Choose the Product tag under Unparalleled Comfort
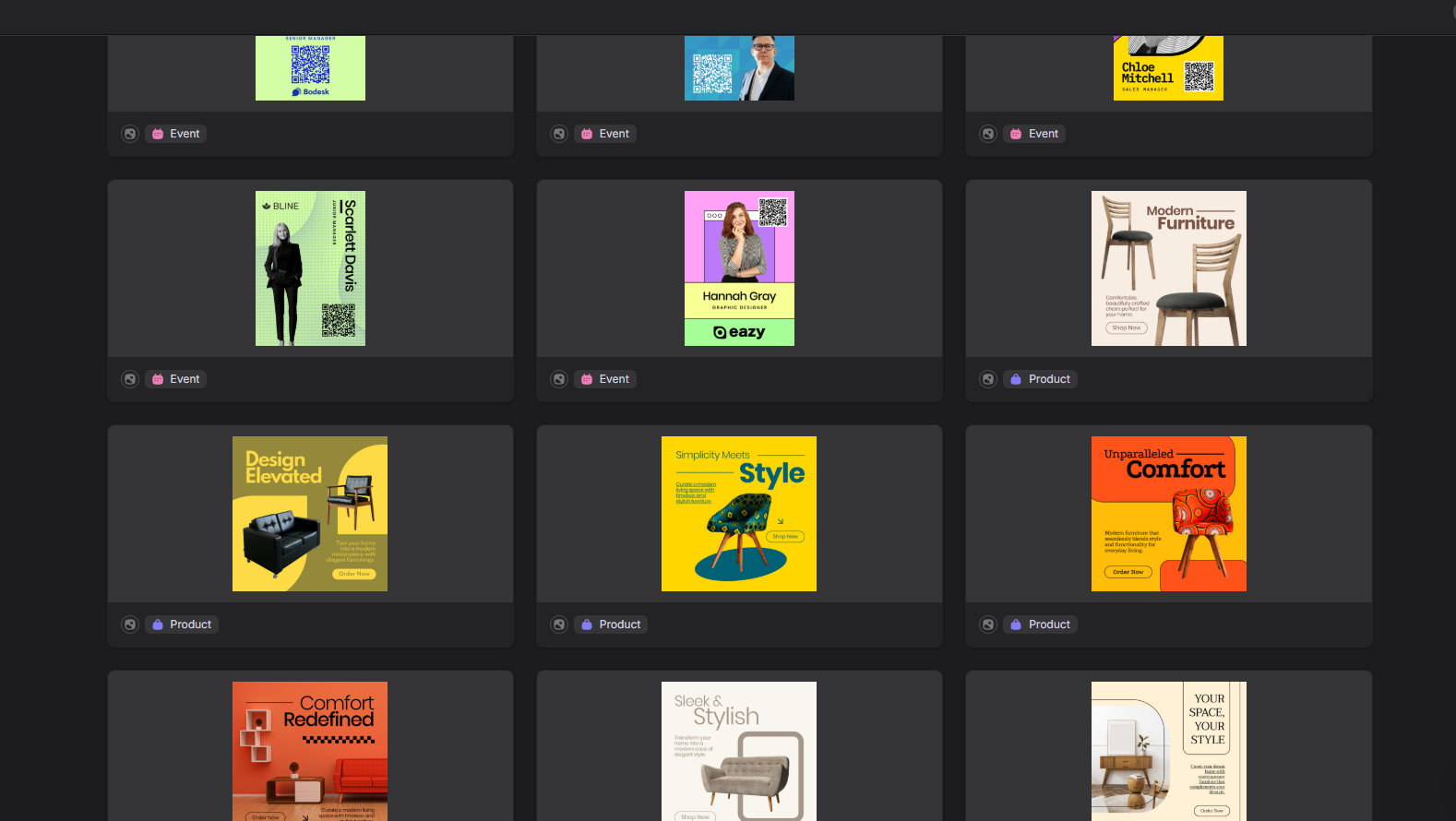This screenshot has width=1456, height=821. coord(1041,625)
